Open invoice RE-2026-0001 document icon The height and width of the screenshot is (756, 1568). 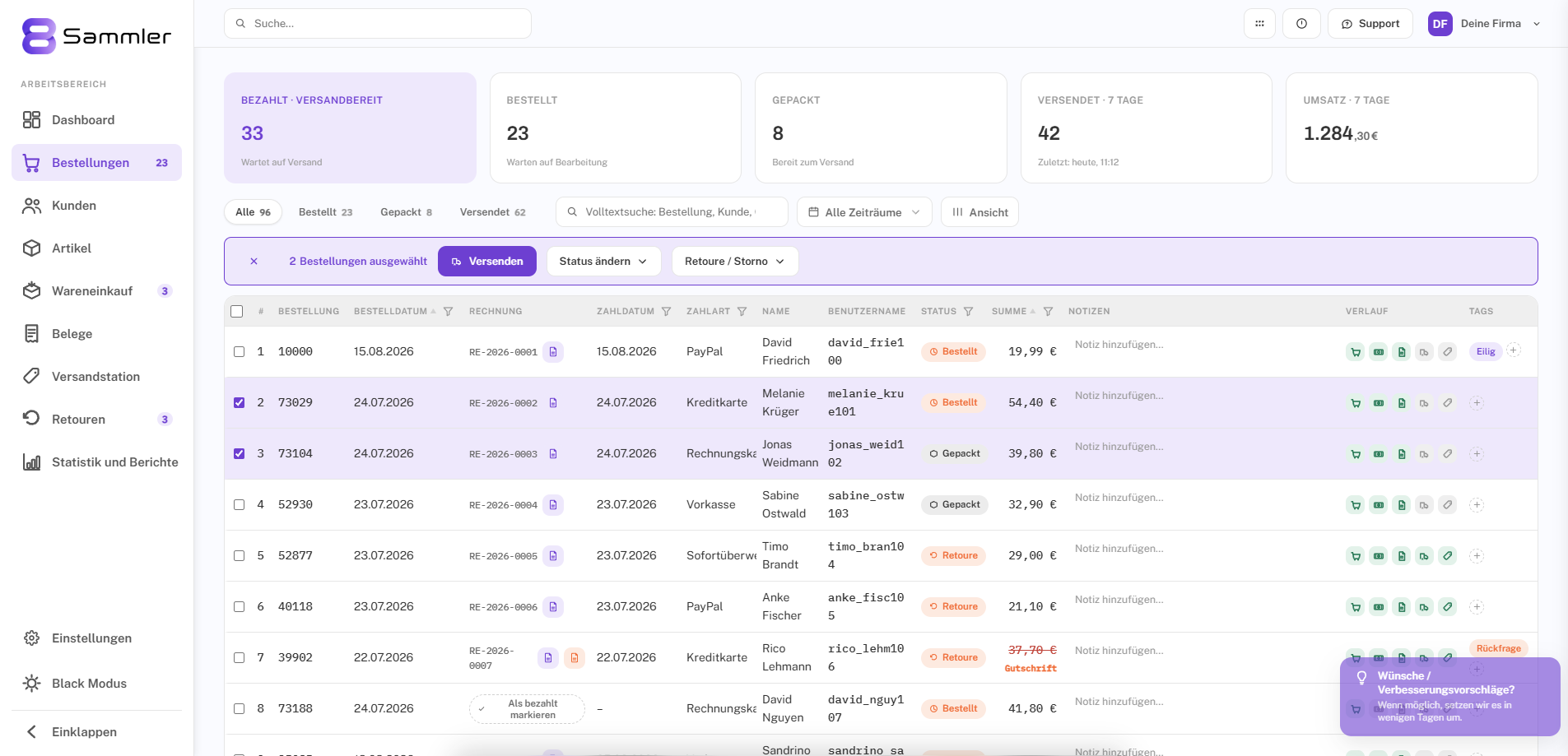(x=553, y=352)
